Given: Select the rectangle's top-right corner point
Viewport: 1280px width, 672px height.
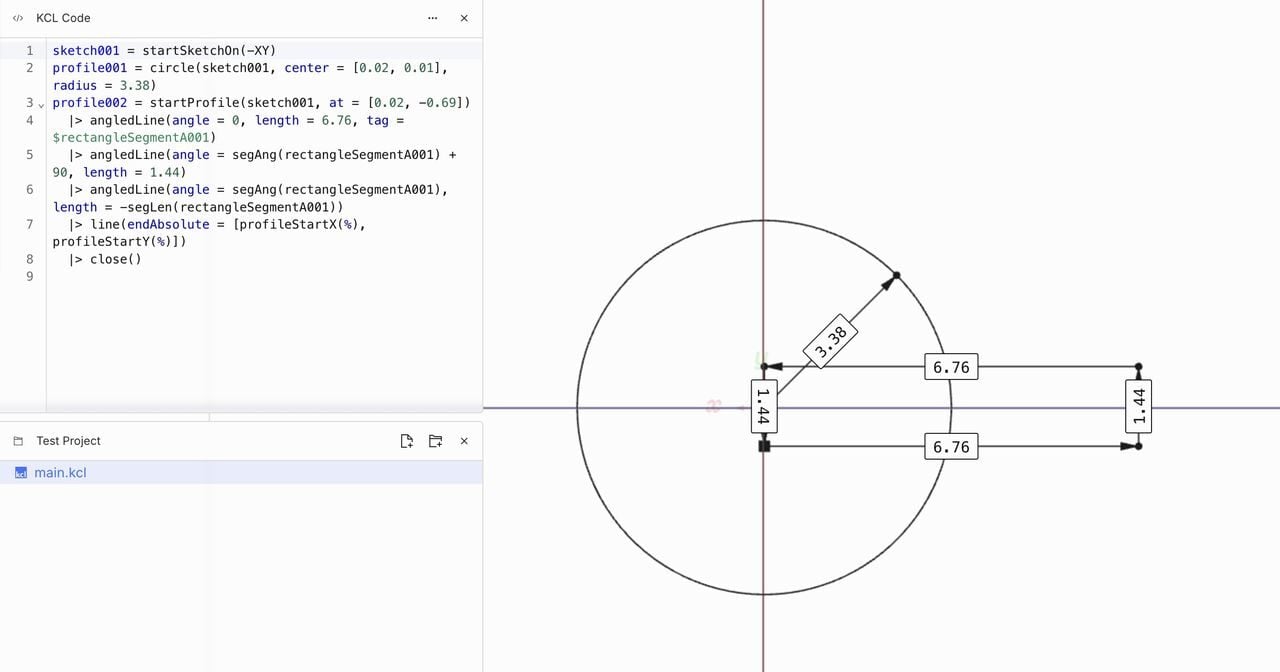Looking at the screenshot, I should (1138, 367).
